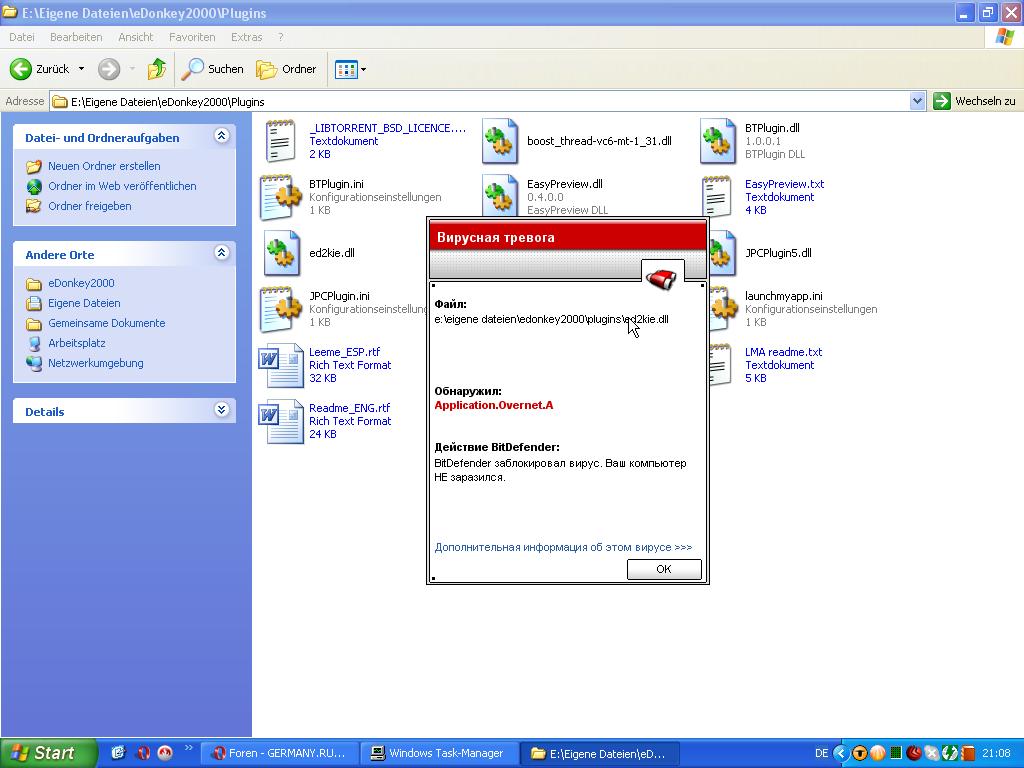Open Gemeinsame Dokumente link
1024x768 pixels.
pos(106,323)
